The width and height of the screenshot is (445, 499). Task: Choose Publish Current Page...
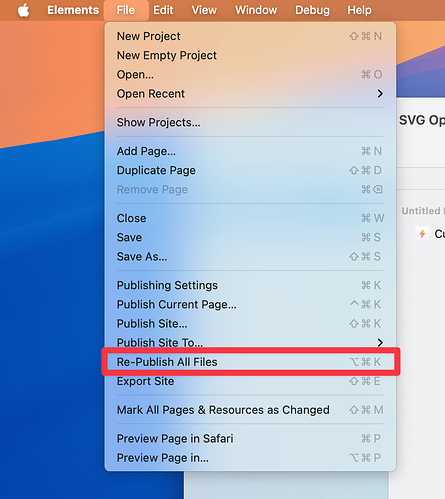click(250, 304)
